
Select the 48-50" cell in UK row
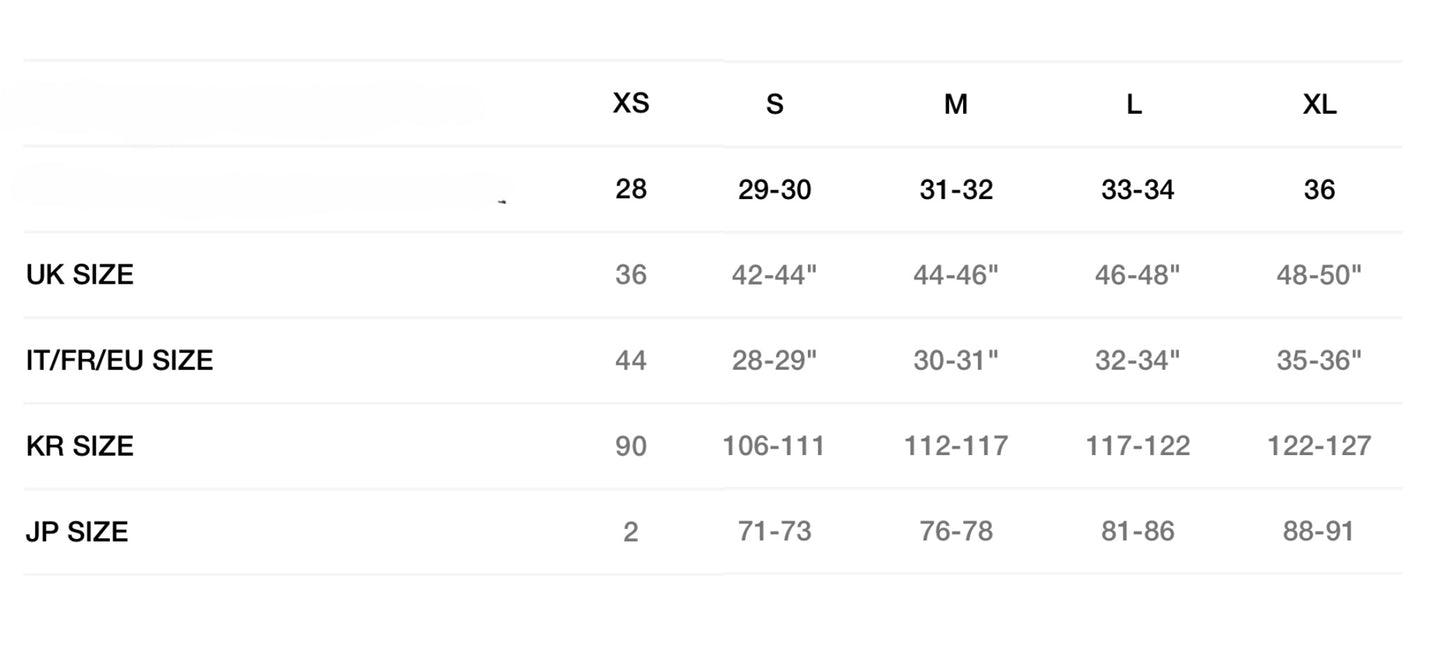click(x=1319, y=275)
